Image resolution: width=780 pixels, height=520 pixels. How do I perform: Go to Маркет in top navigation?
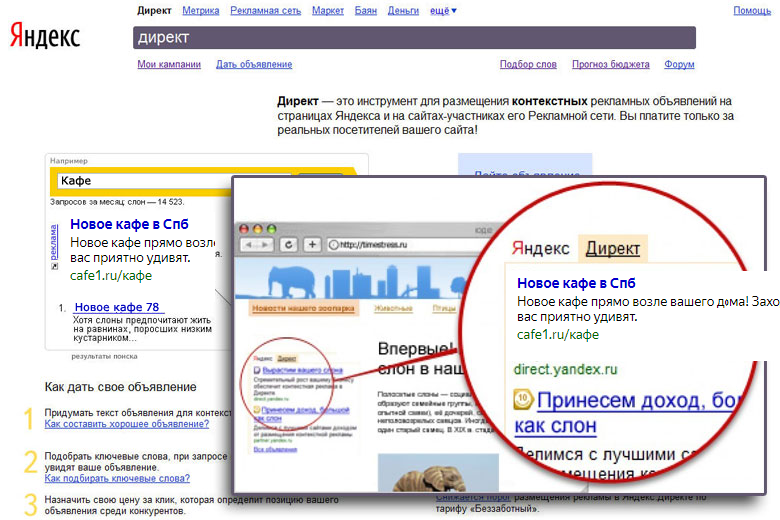[x=328, y=10]
